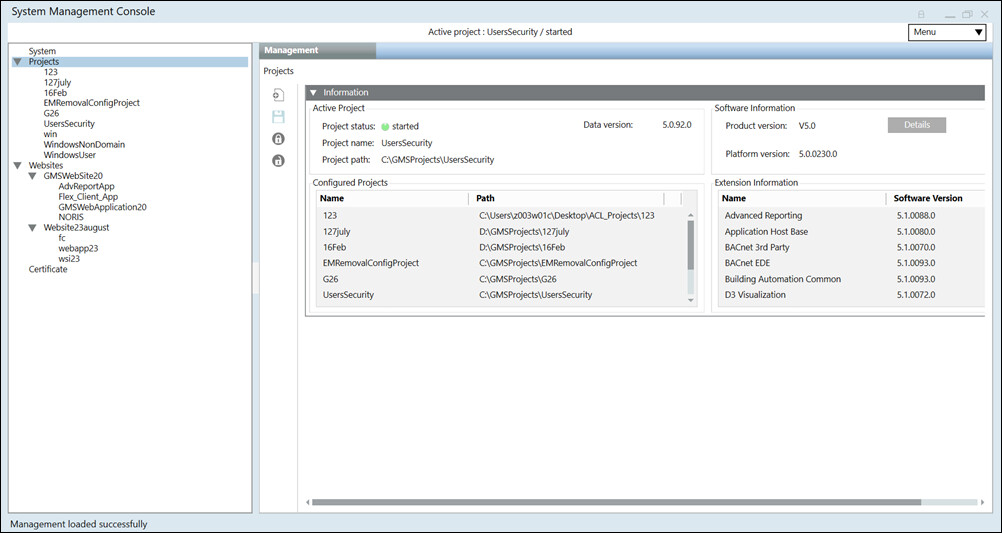The height and width of the screenshot is (533, 1002).
Task: Collapse the Information section
Action: 314,93
